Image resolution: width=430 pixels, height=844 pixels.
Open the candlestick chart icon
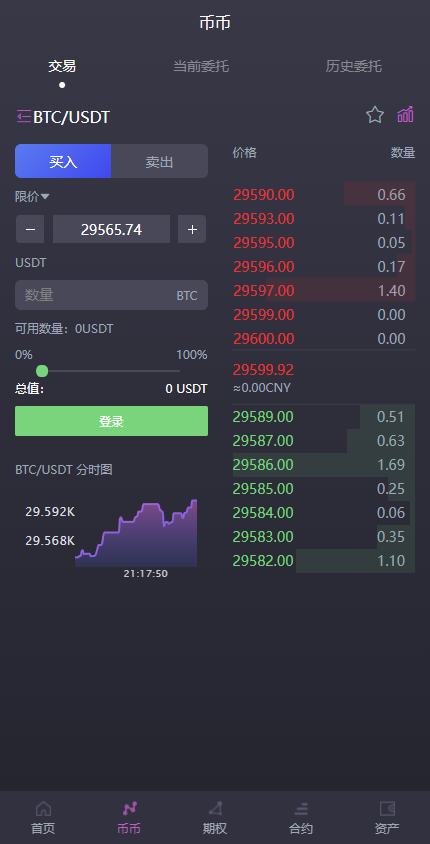coord(405,114)
